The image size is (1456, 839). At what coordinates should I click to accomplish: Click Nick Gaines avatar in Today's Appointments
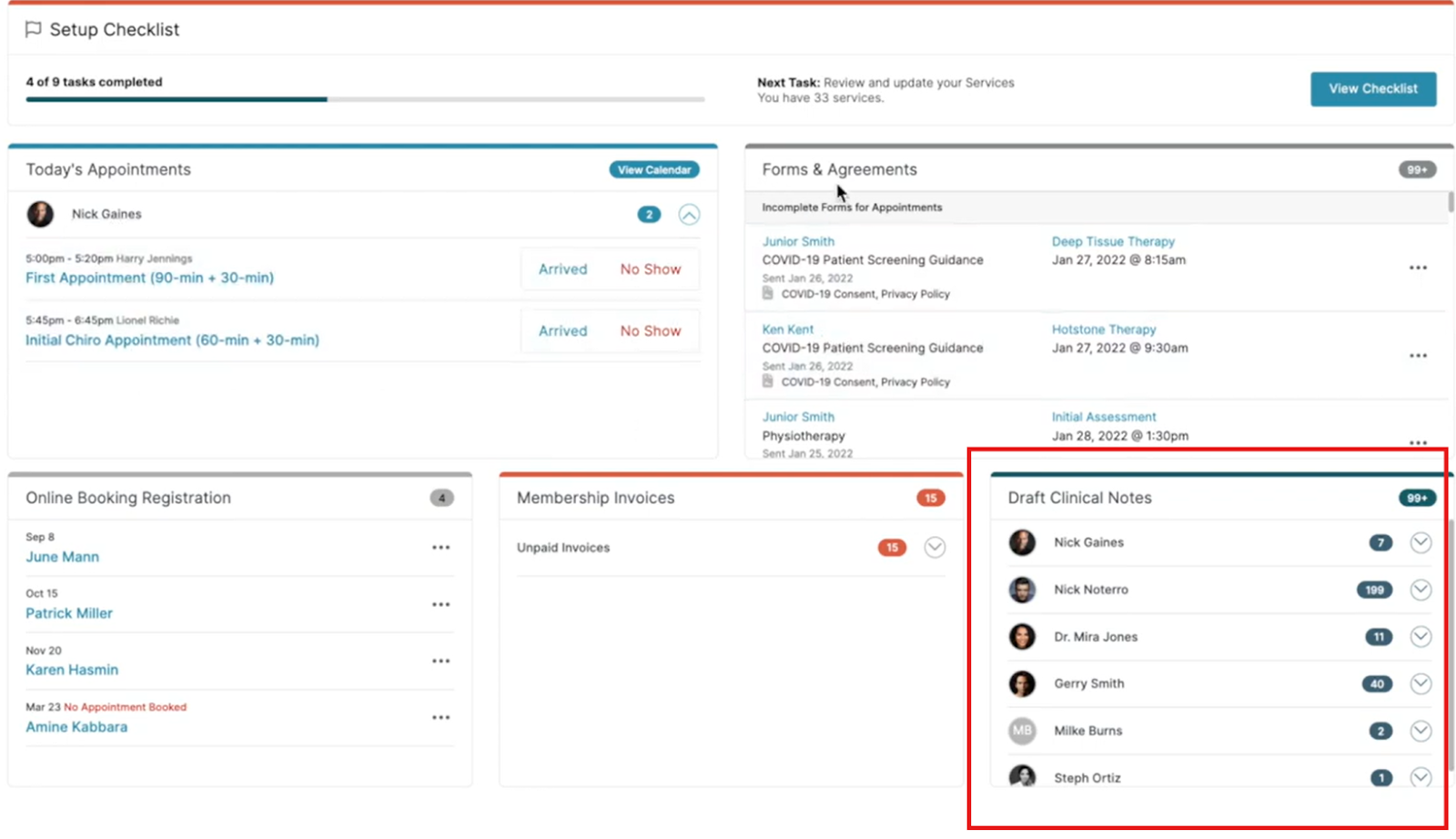click(x=40, y=214)
